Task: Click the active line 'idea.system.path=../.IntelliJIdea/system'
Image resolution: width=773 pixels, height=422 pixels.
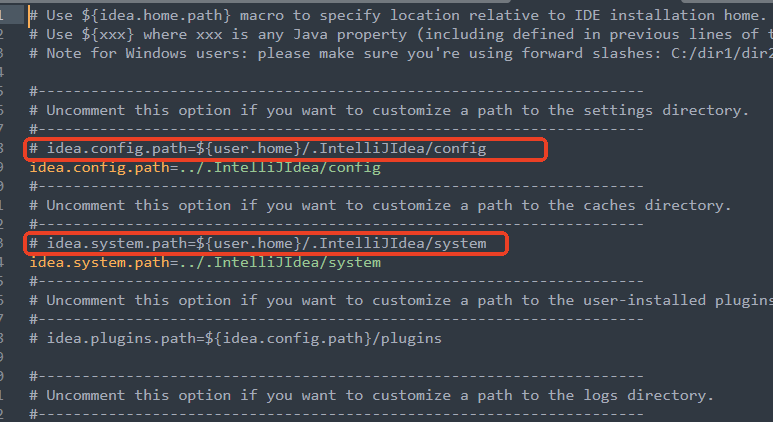Action: tap(205, 262)
